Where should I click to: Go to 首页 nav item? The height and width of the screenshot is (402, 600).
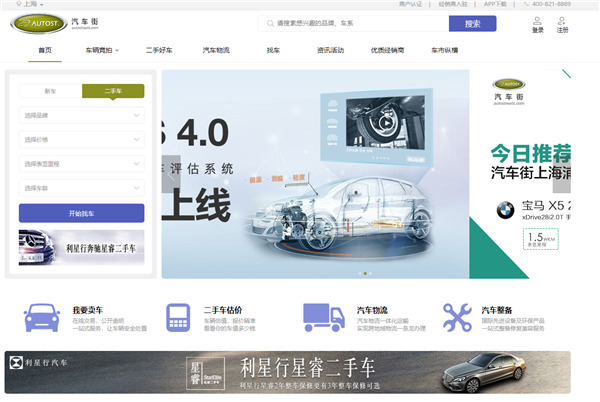(45, 50)
